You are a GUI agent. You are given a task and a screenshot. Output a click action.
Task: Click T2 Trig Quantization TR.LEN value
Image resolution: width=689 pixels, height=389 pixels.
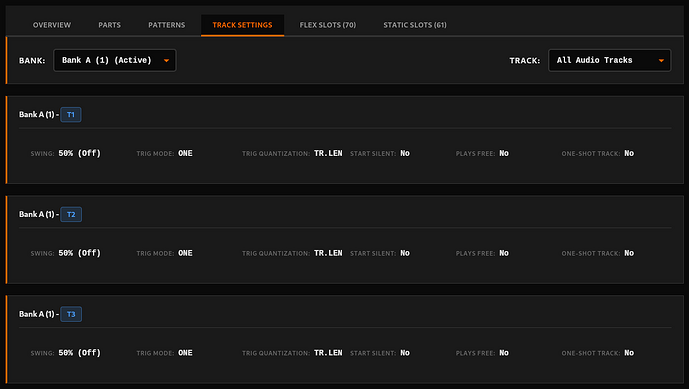pos(328,253)
